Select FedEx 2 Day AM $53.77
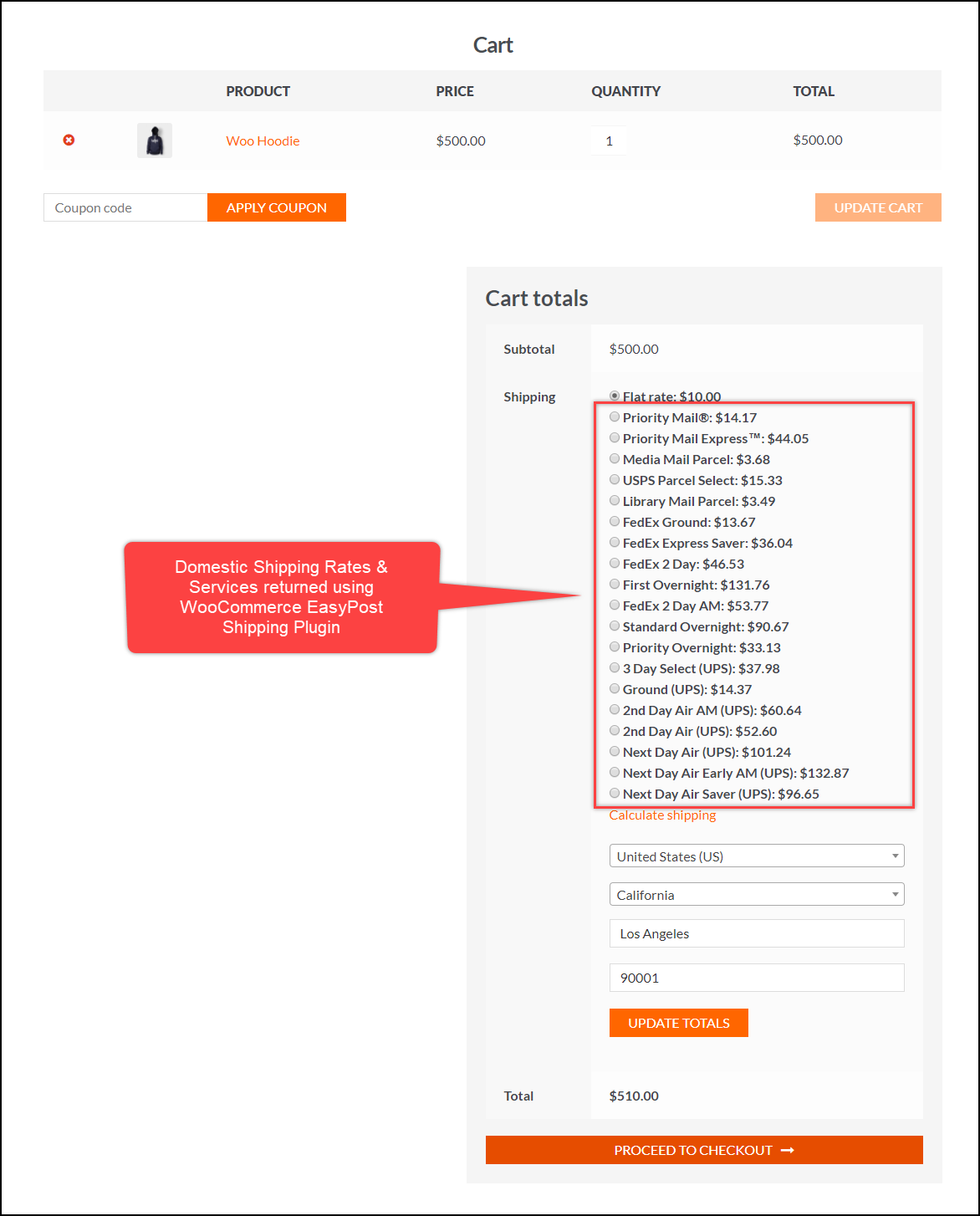Viewport: 980px width, 1216px height. tap(615, 605)
